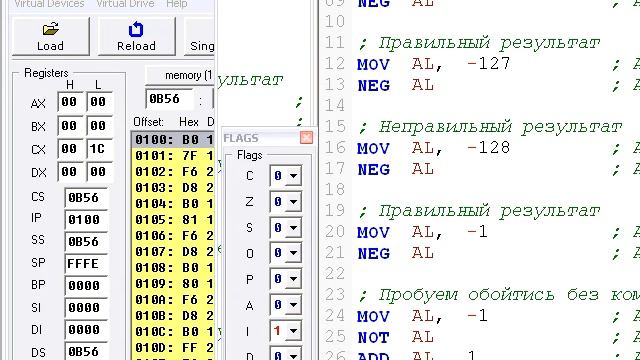640x360 pixels.
Task: Open the P flag dropdown
Action: point(293,279)
